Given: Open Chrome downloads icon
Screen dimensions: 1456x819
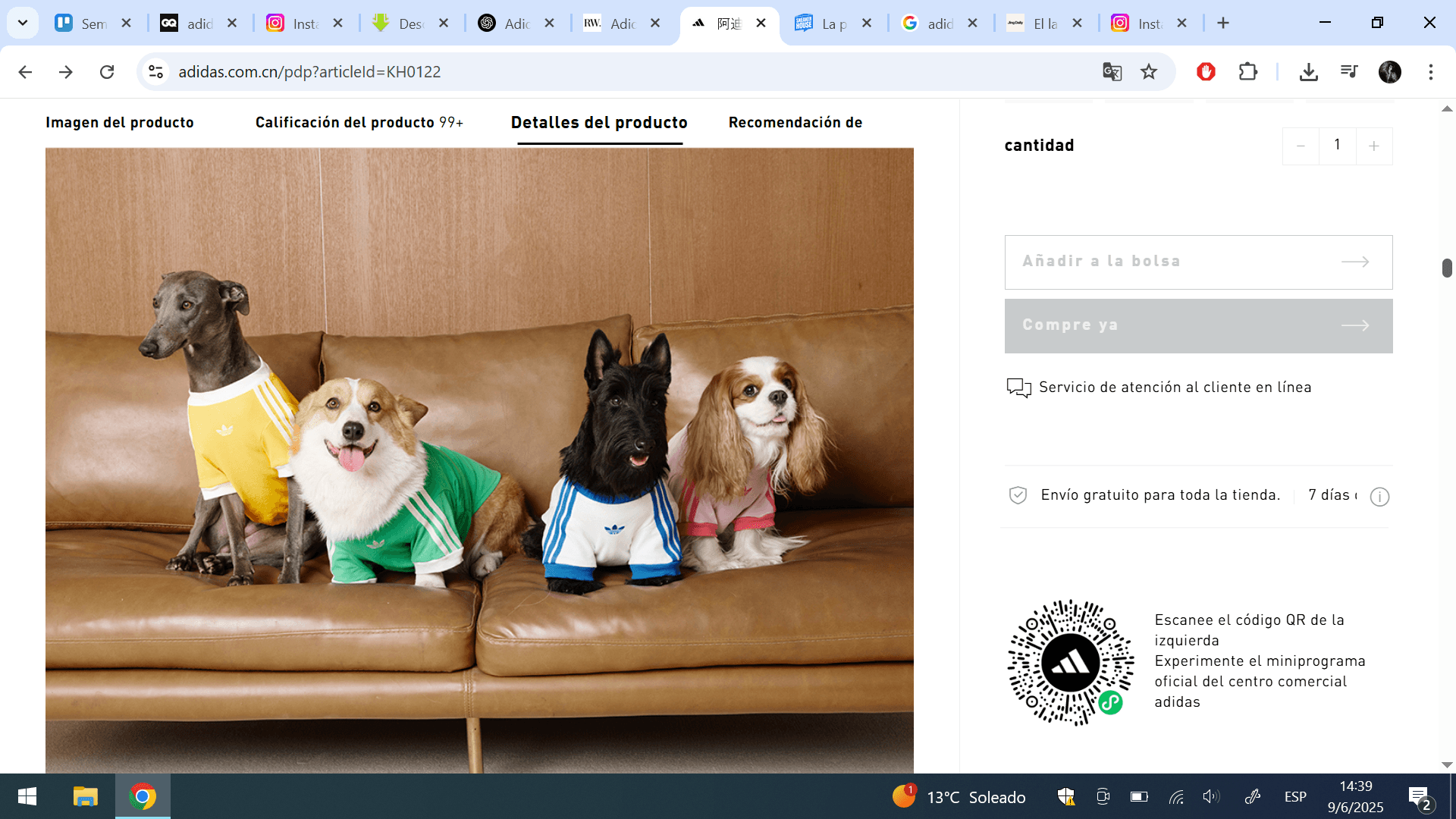Looking at the screenshot, I should (1308, 71).
